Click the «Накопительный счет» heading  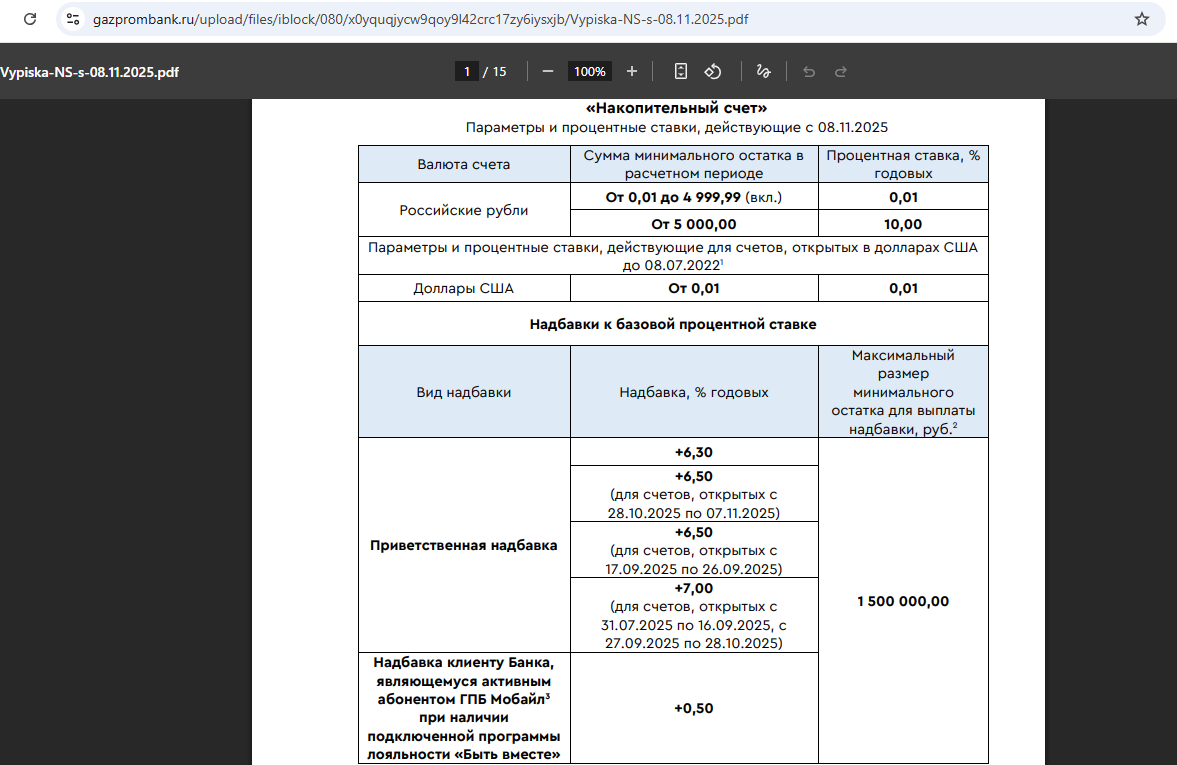pos(676,108)
